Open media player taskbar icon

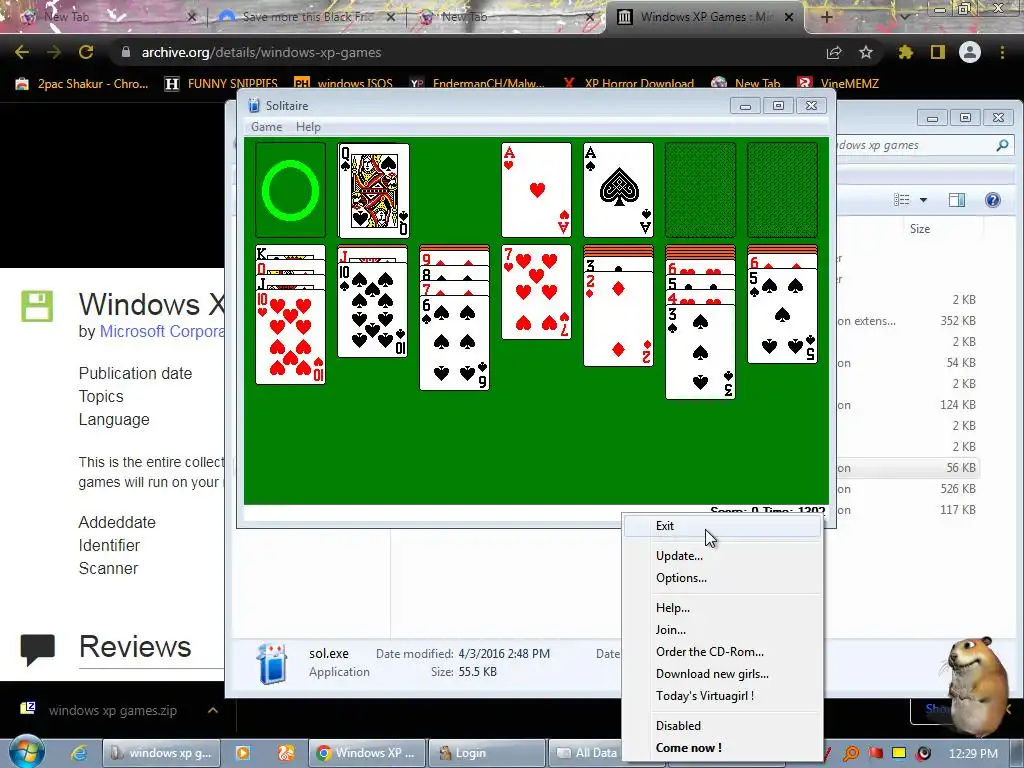[x=243, y=753]
